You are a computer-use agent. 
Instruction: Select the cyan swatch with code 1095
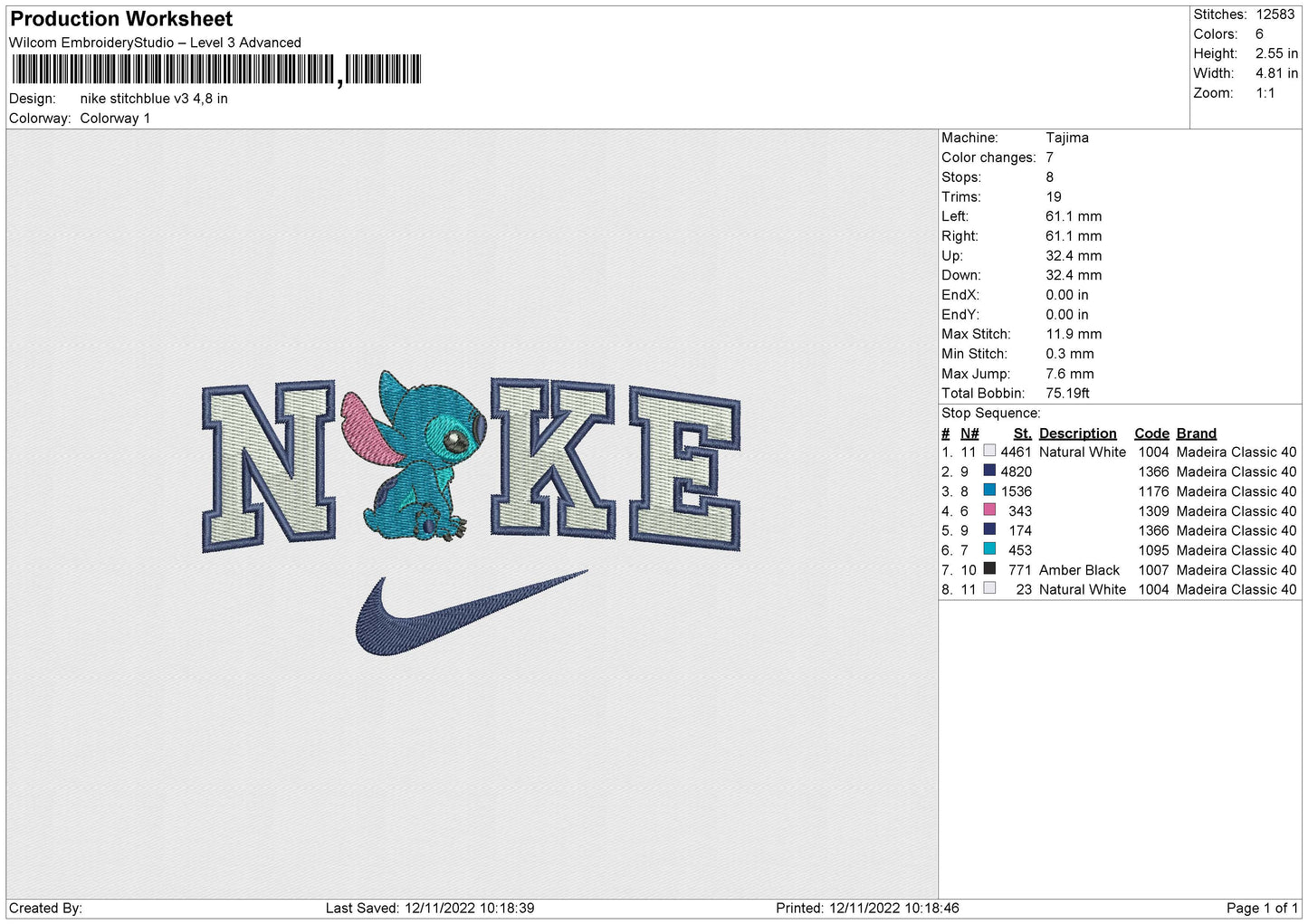[x=989, y=549]
